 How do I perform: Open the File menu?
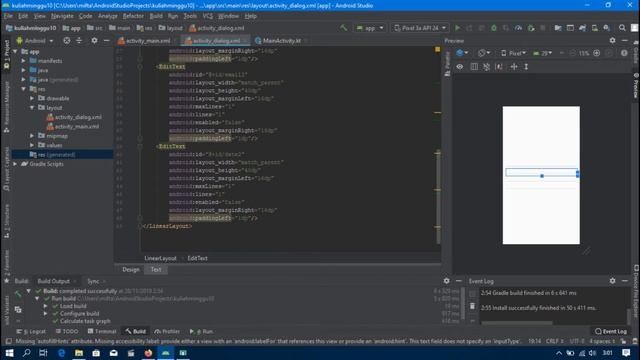8,16
